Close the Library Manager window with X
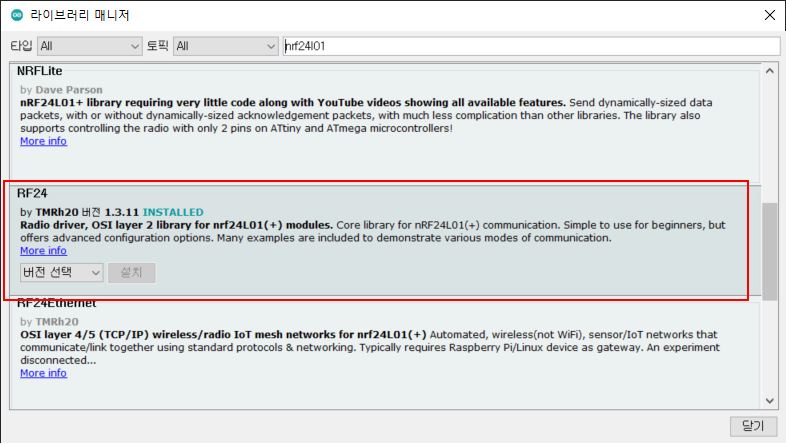This screenshot has width=786, height=444. pos(770,15)
